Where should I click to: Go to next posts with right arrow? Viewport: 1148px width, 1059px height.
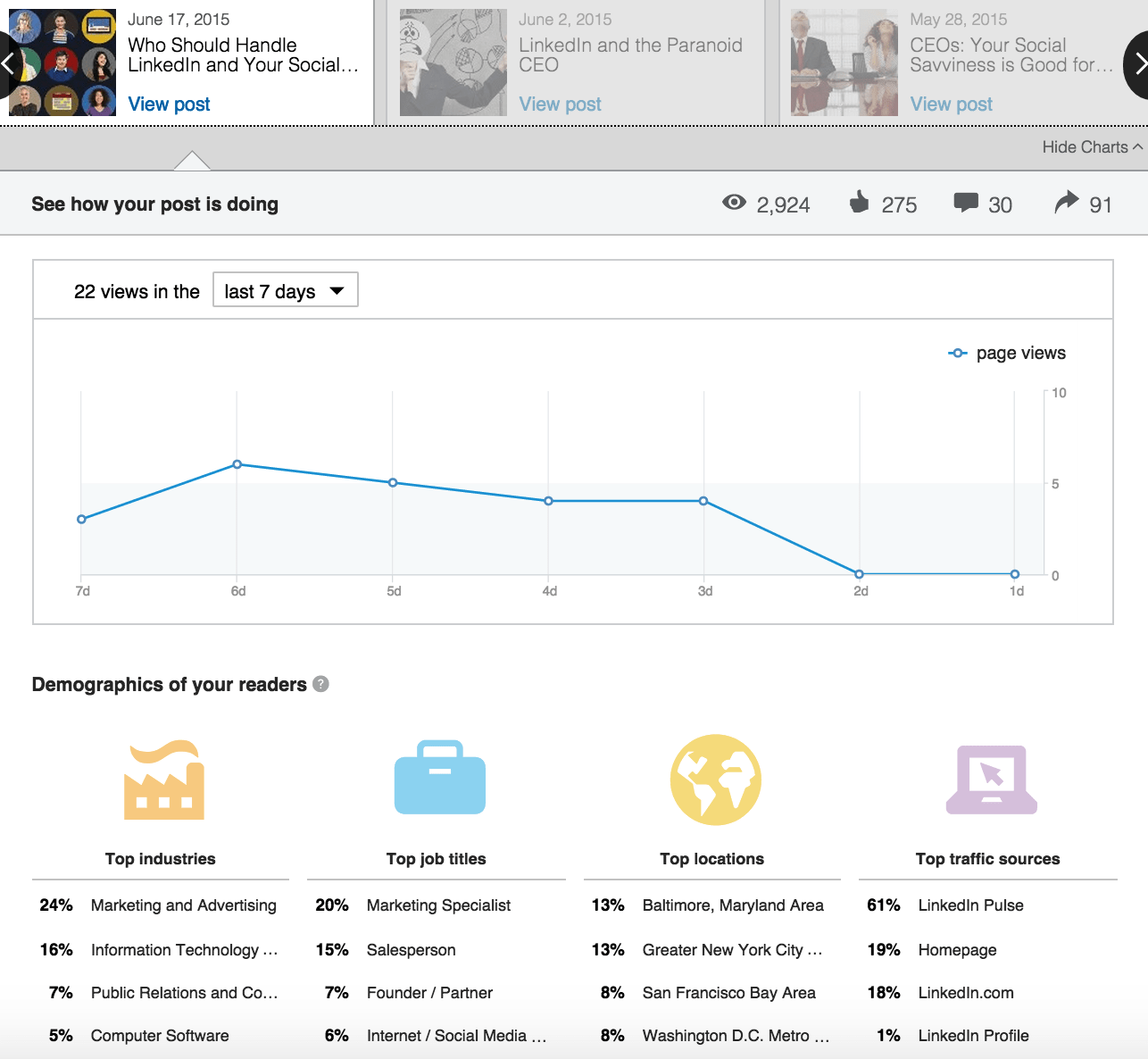(x=1138, y=64)
